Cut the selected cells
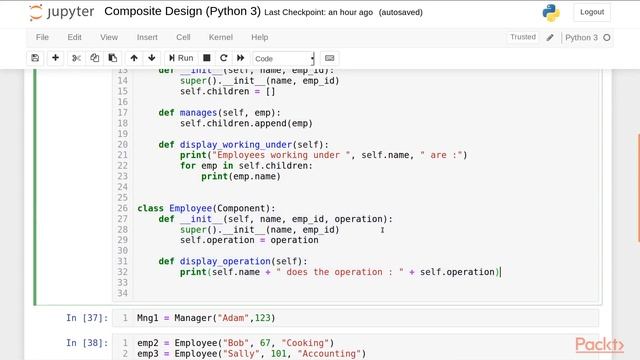This screenshot has height=360, width=640. [x=76, y=58]
